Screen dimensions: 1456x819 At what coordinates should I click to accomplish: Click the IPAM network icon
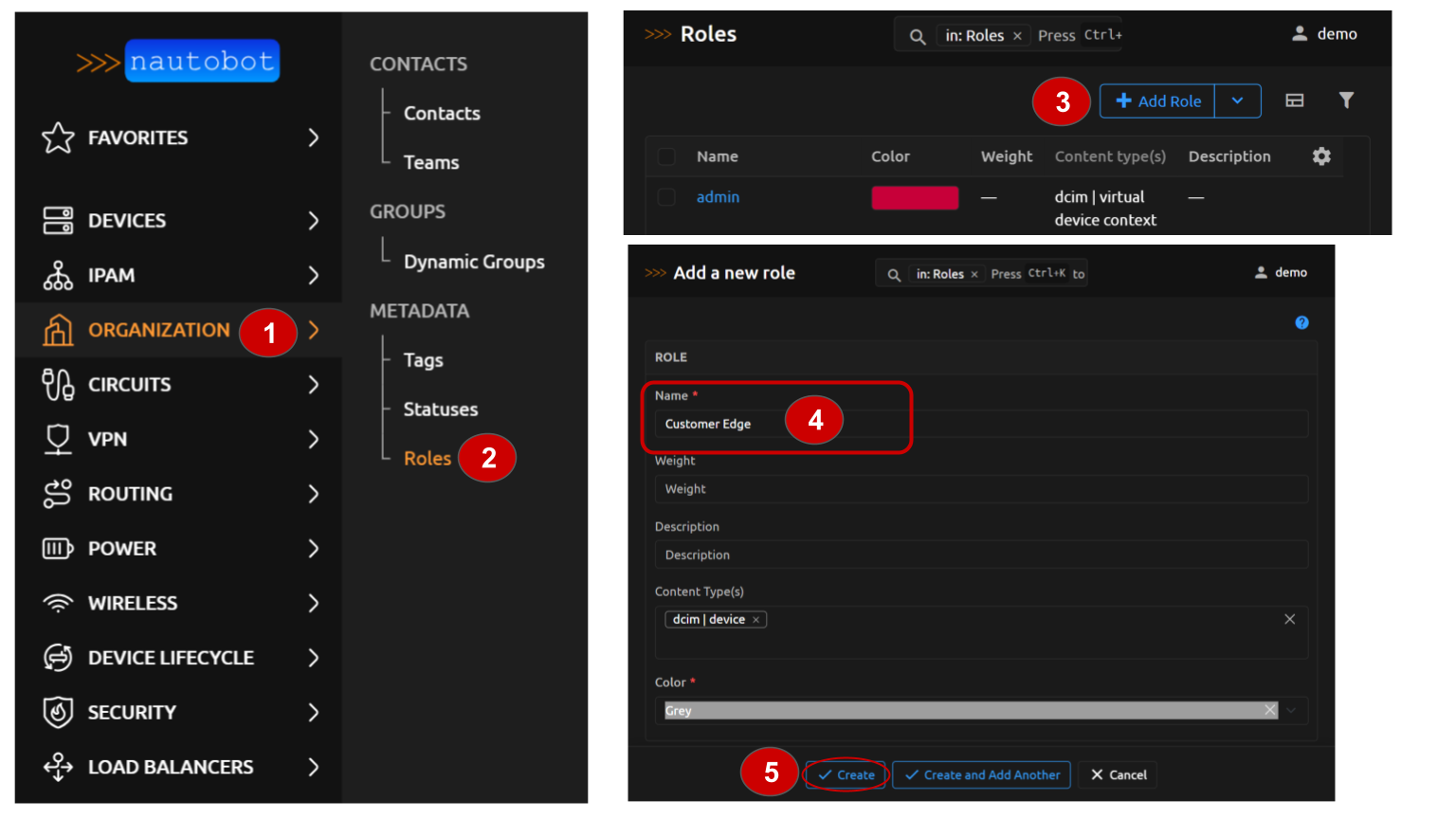click(58, 276)
